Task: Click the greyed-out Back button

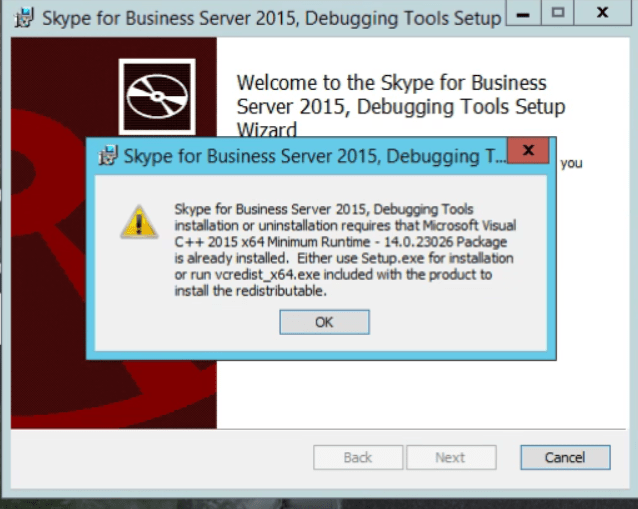Action: (358, 457)
